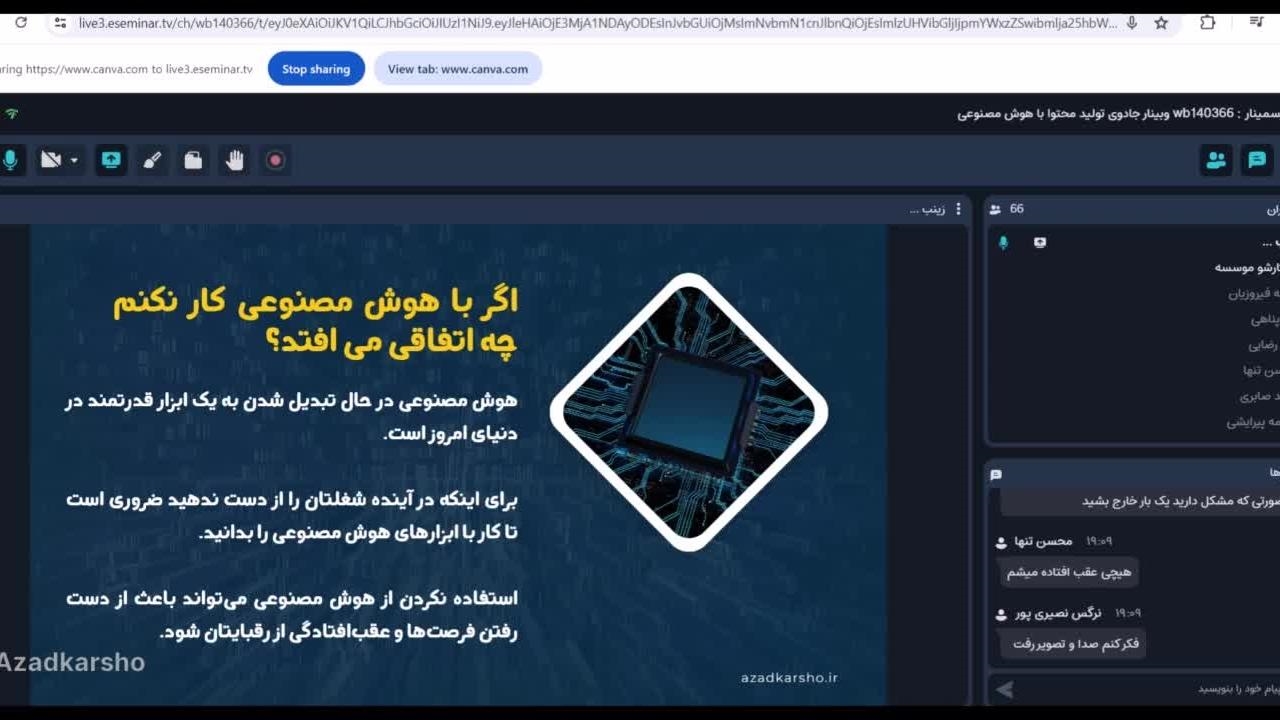Open the three-dot menu beside presenter name
The width and height of the screenshot is (1280, 720).
(x=958, y=209)
